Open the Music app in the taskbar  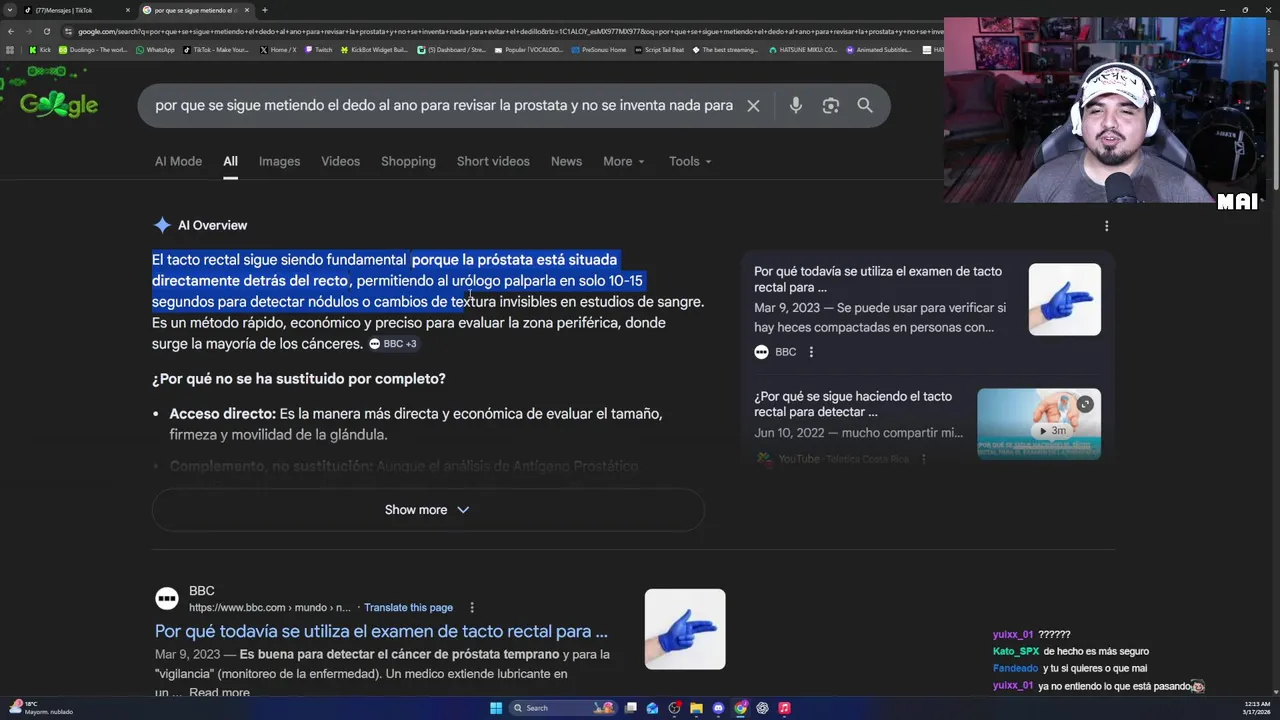click(784, 708)
